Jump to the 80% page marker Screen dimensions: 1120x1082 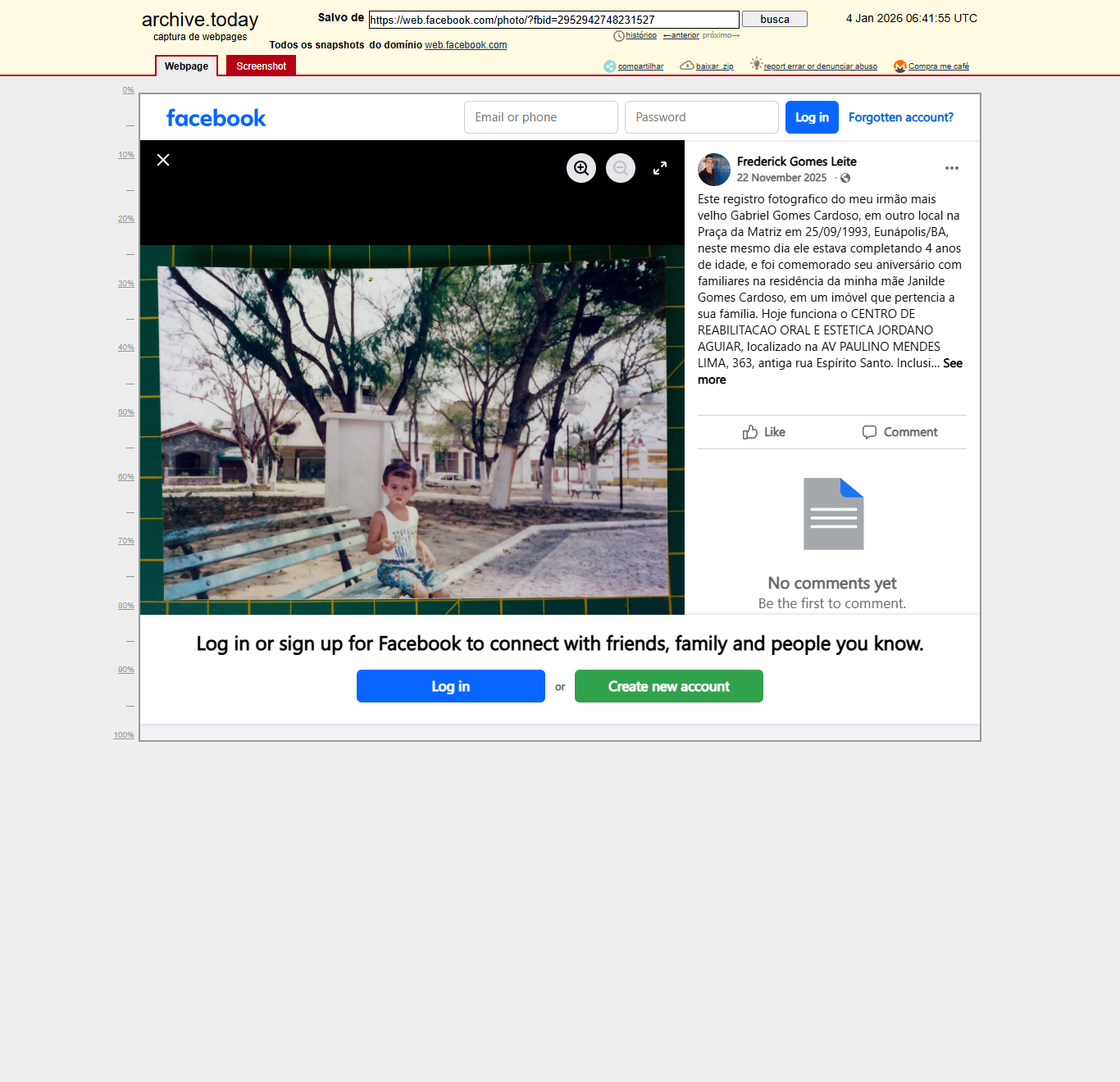pos(126,606)
